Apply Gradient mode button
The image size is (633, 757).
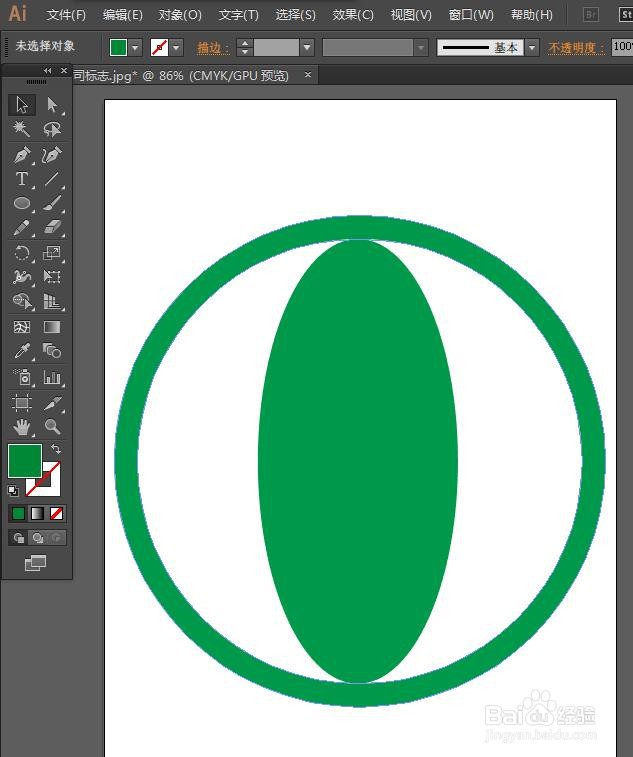[37, 513]
